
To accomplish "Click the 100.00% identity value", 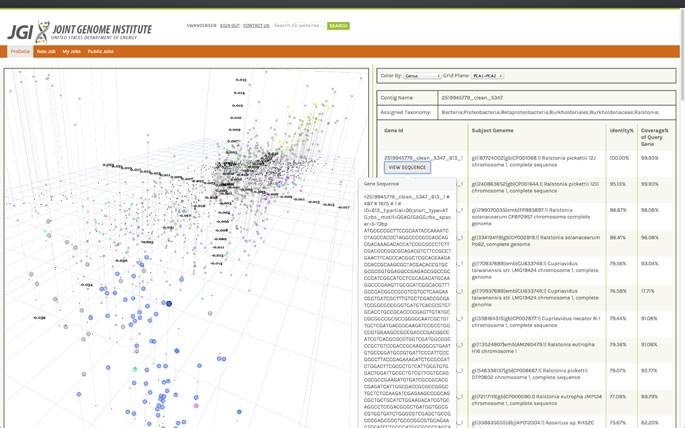I will click(619, 158).
